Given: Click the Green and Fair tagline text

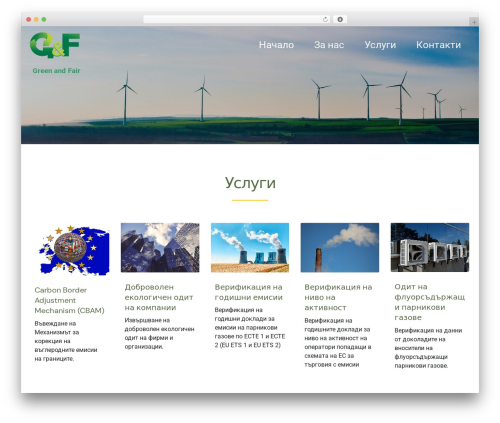Looking at the screenshot, I should click(56, 71).
